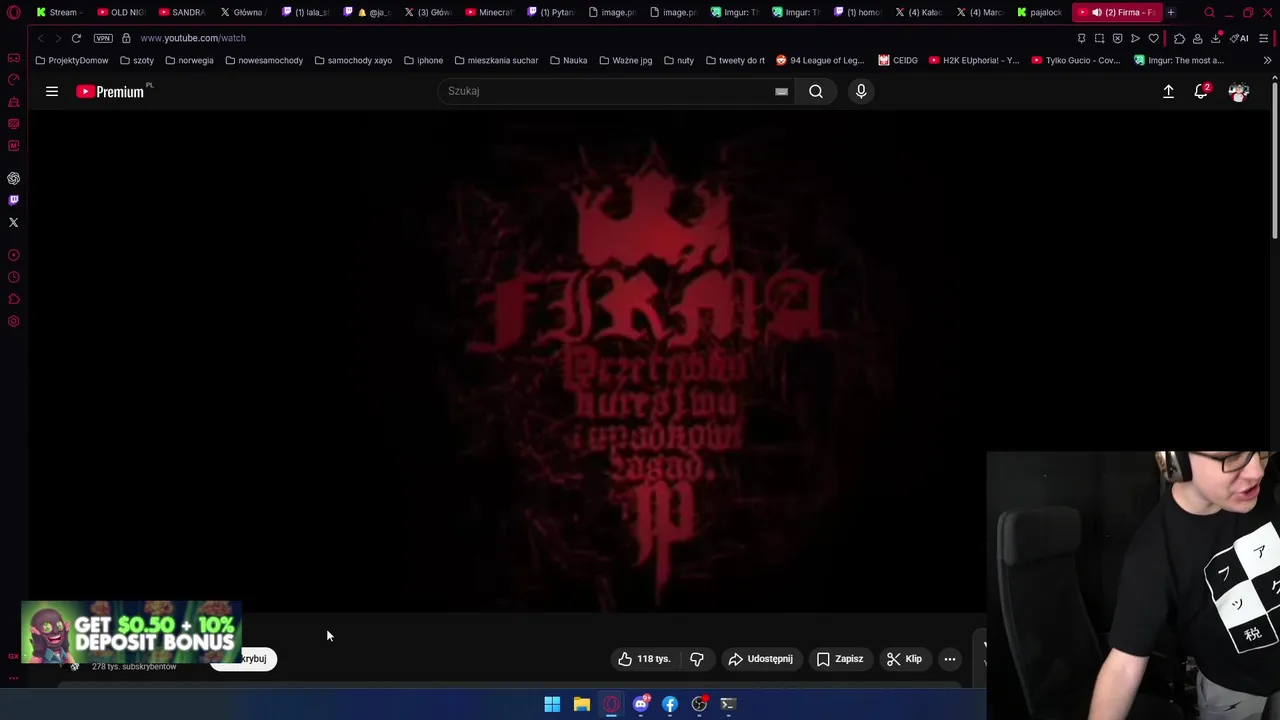Pin icon in address bar toolbar
This screenshot has width=1280, height=720.
tap(1081, 38)
